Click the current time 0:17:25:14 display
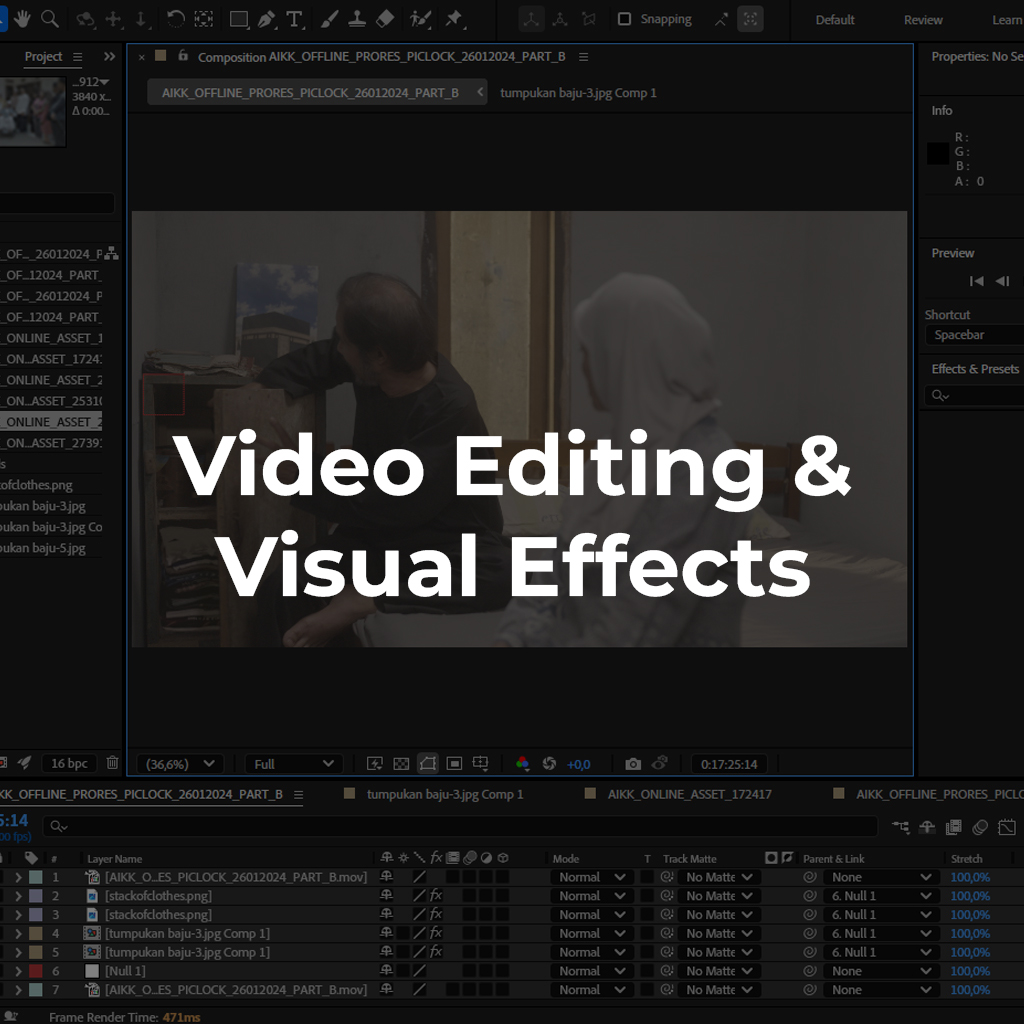The height and width of the screenshot is (1024, 1024). click(728, 764)
